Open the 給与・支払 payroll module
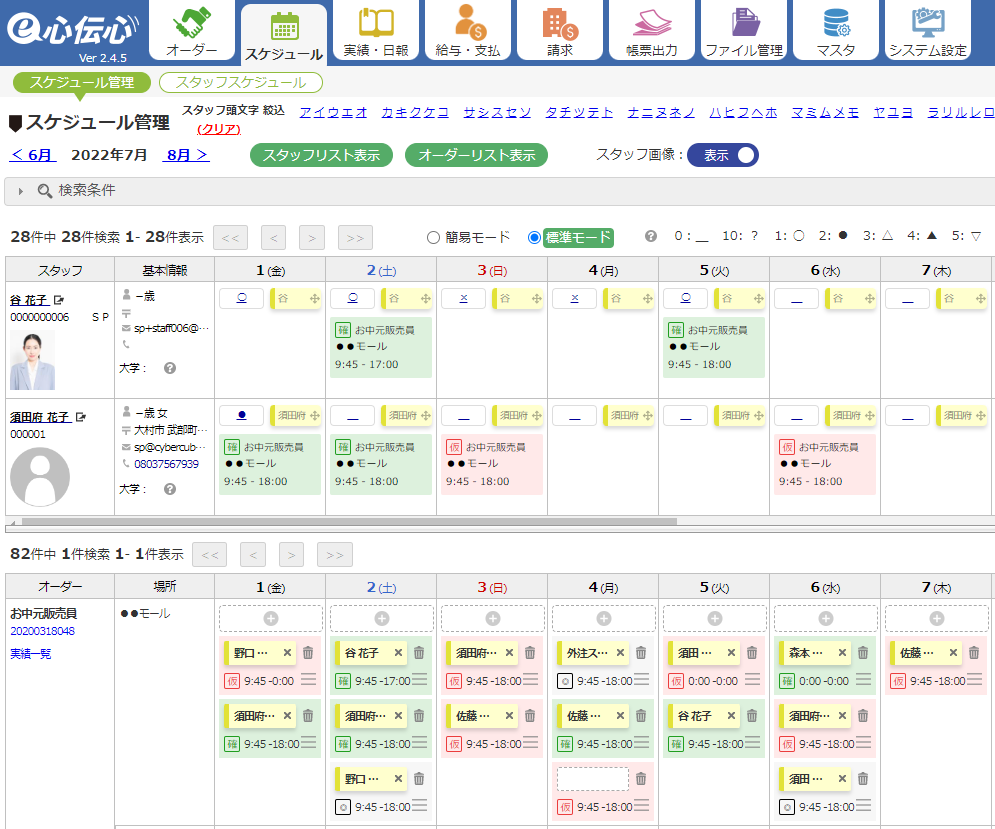This screenshot has height=829, width=995. 468,31
